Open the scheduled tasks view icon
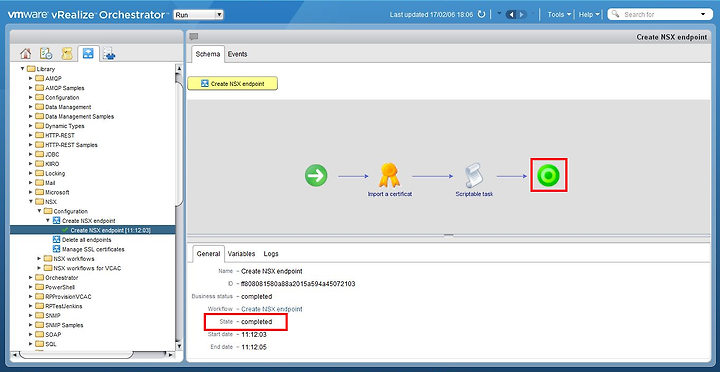 [46, 54]
